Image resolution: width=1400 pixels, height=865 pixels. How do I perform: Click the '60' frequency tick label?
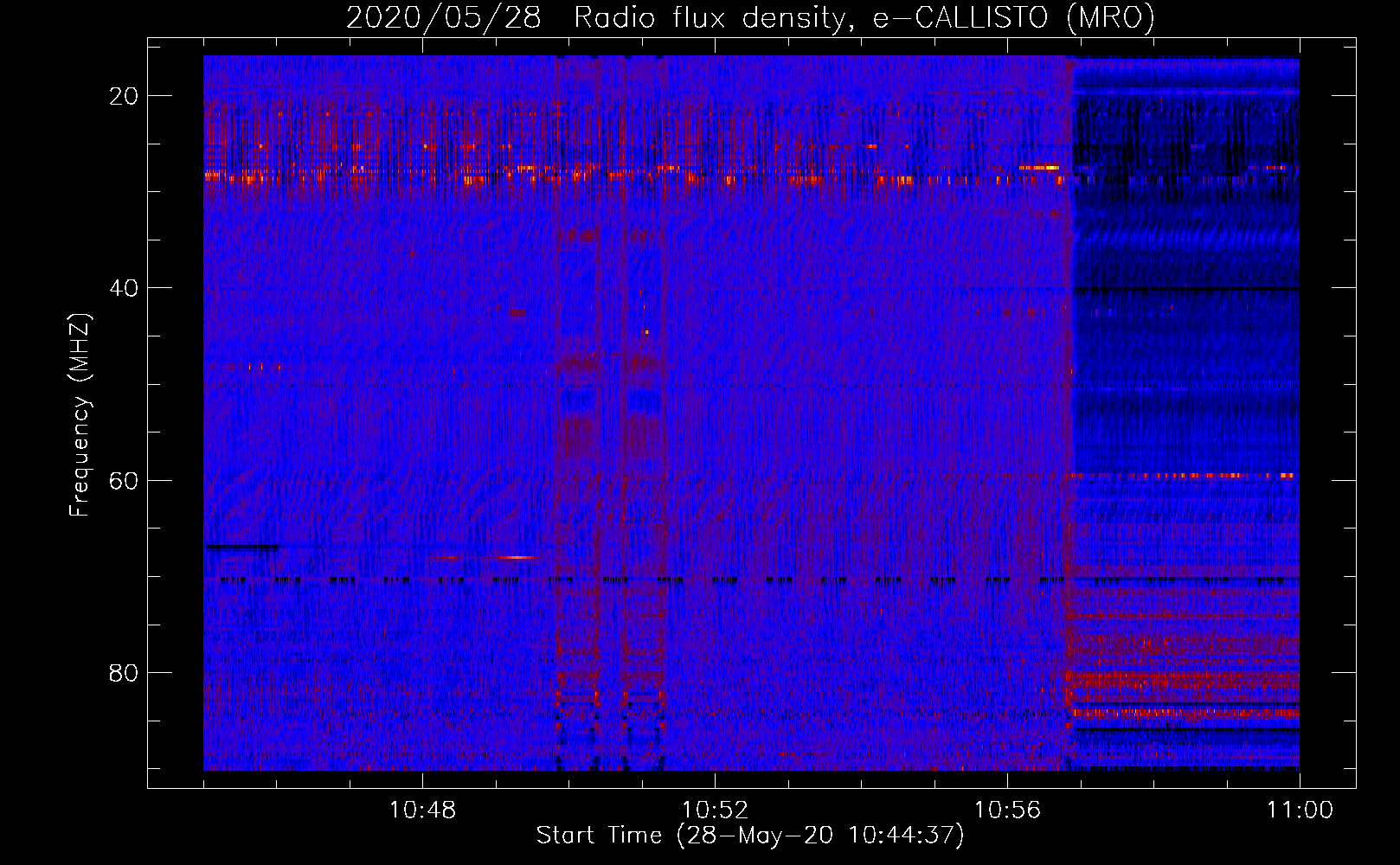tap(124, 480)
